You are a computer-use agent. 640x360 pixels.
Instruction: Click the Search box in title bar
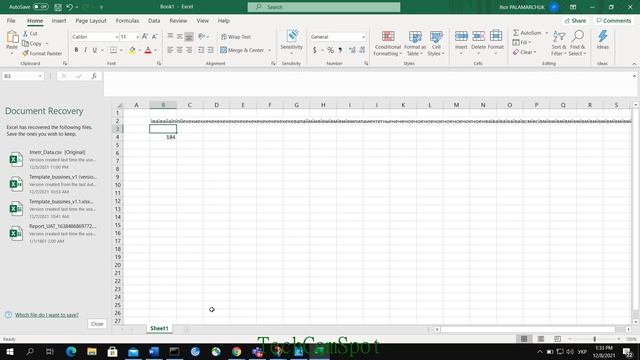click(x=324, y=7)
